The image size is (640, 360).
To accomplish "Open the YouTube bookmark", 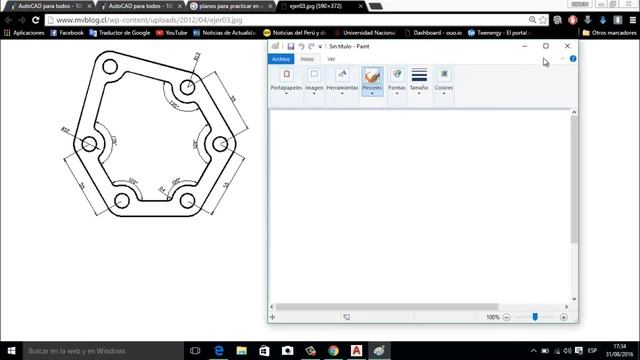I will [171, 33].
